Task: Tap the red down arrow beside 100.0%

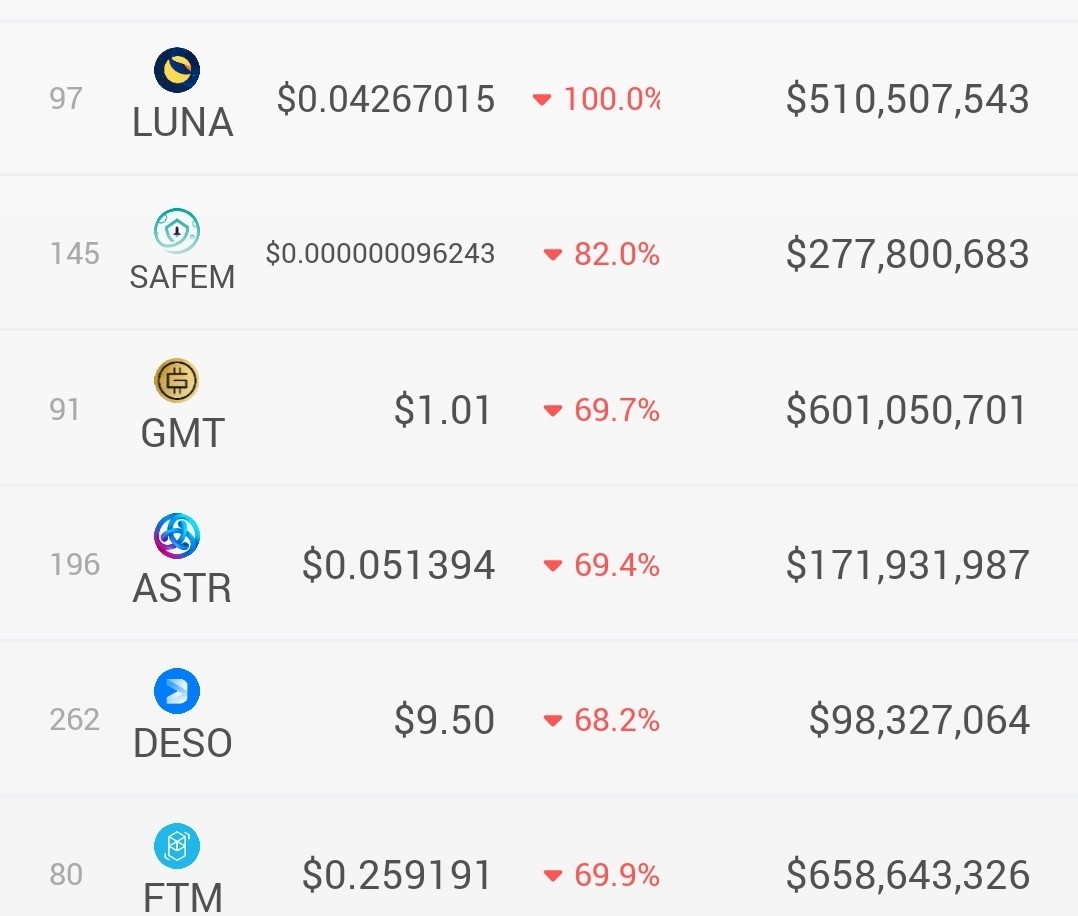Action: tap(542, 100)
